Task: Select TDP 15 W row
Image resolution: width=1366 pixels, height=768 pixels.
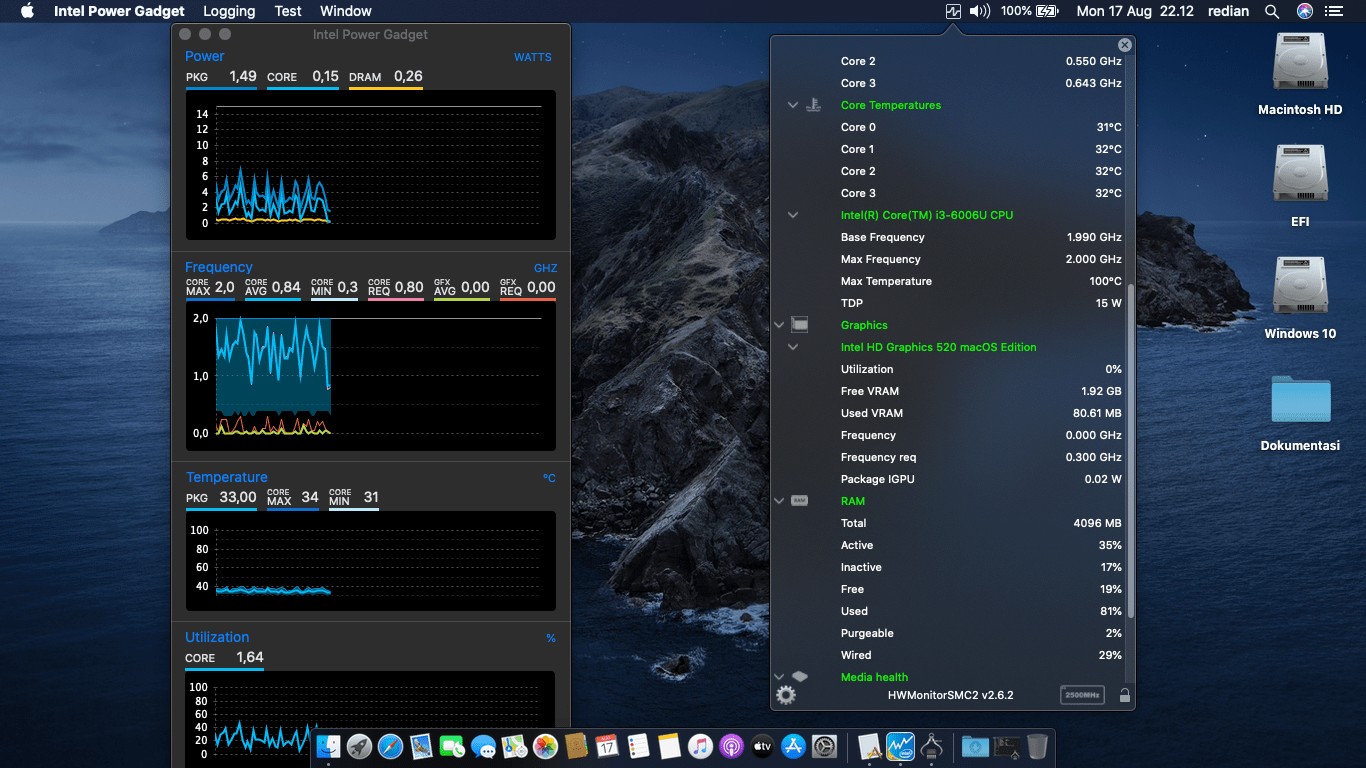Action: click(x=981, y=303)
